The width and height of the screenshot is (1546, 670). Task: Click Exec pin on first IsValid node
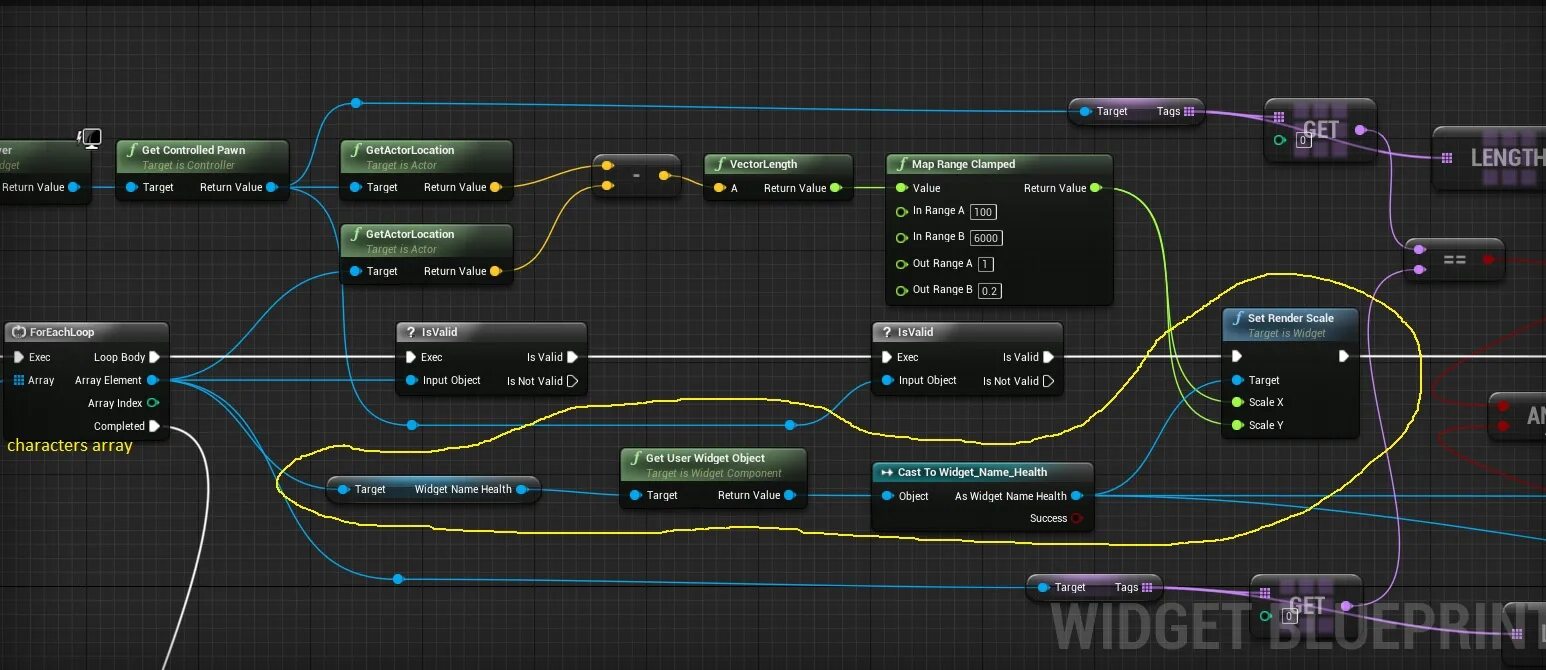tap(411, 357)
